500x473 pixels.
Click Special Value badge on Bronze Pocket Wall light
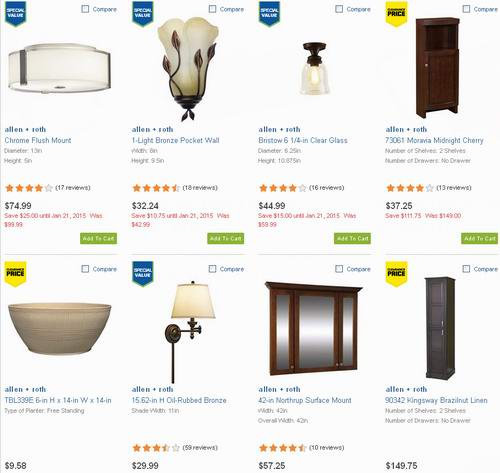(x=143, y=13)
